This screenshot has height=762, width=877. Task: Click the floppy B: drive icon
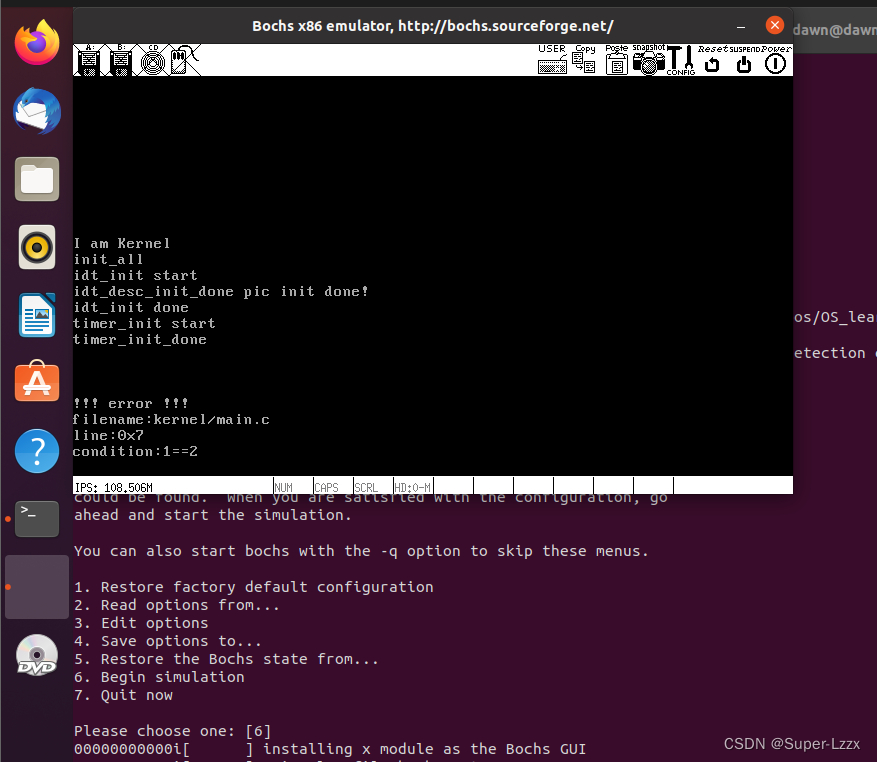[x=120, y=60]
